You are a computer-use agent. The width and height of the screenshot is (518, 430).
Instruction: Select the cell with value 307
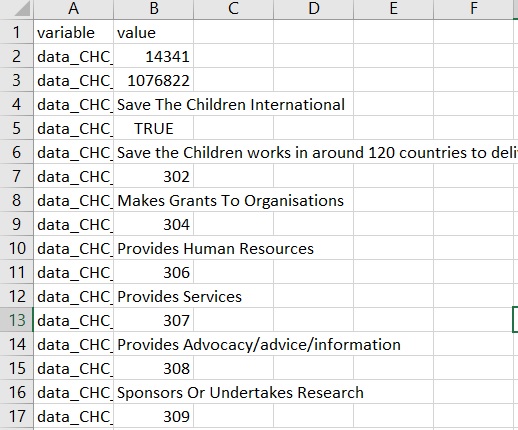(x=154, y=320)
